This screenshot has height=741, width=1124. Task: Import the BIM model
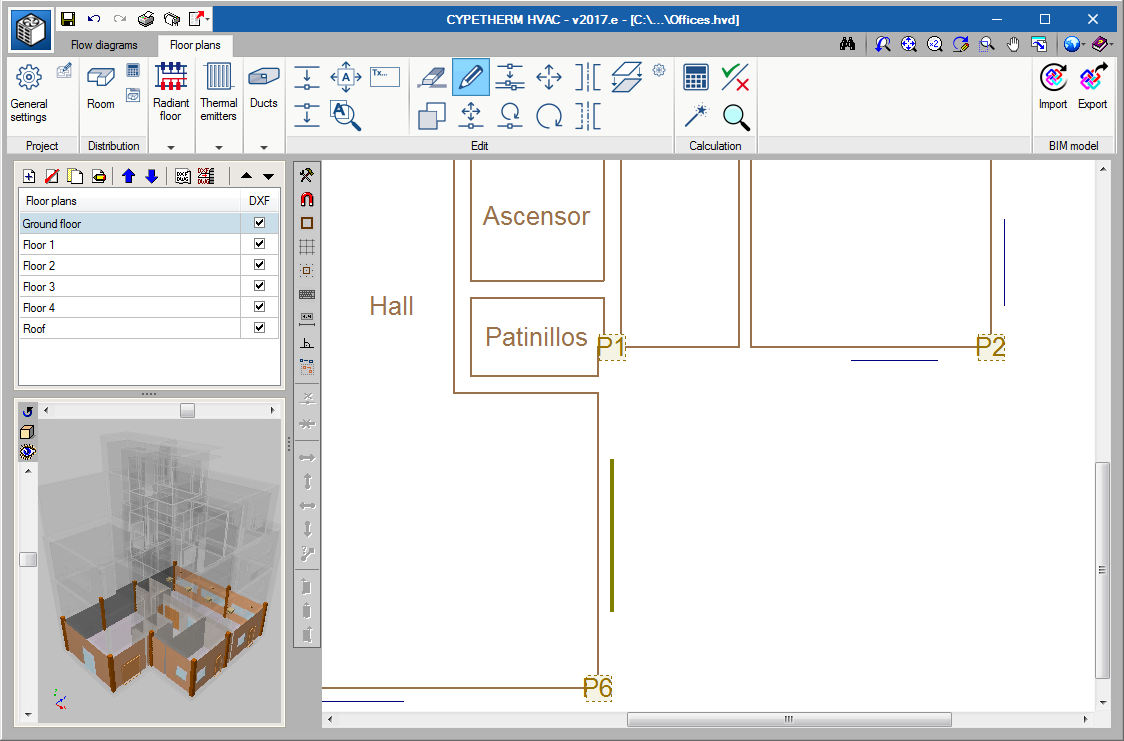coord(1053,86)
